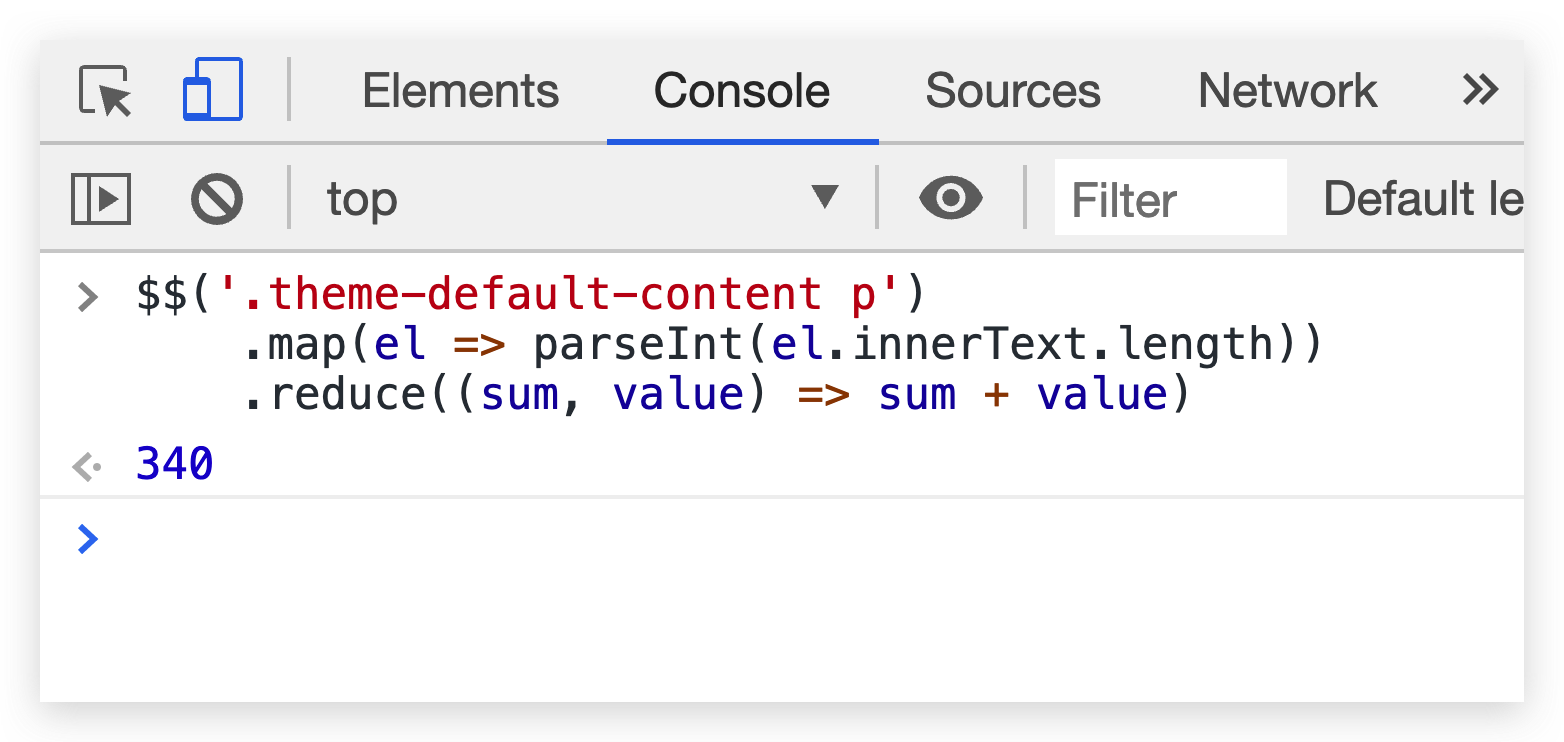Screen dimensions: 1564x742
Task: Open the 'top' JavaScript context selector
Action: [x=580, y=199]
